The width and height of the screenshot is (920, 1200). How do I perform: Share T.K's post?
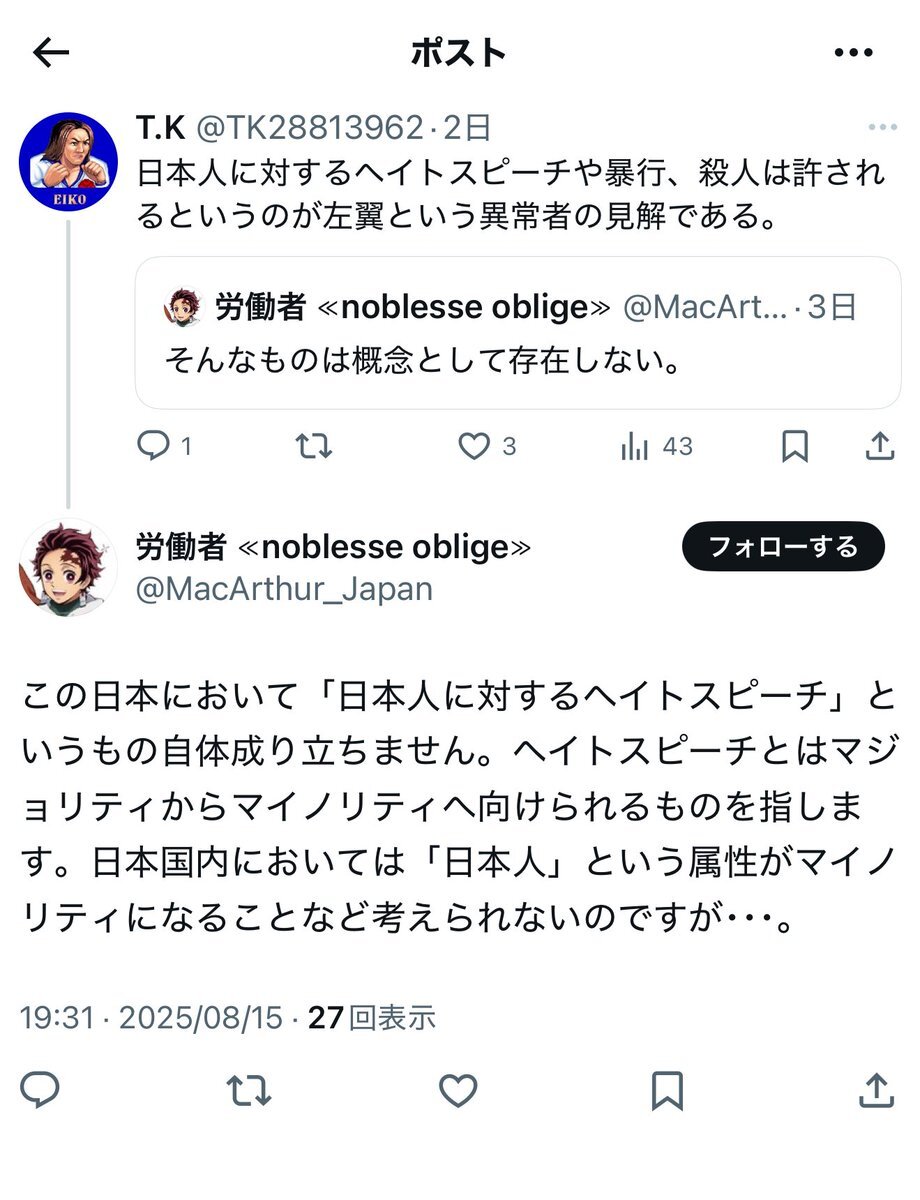(879, 446)
